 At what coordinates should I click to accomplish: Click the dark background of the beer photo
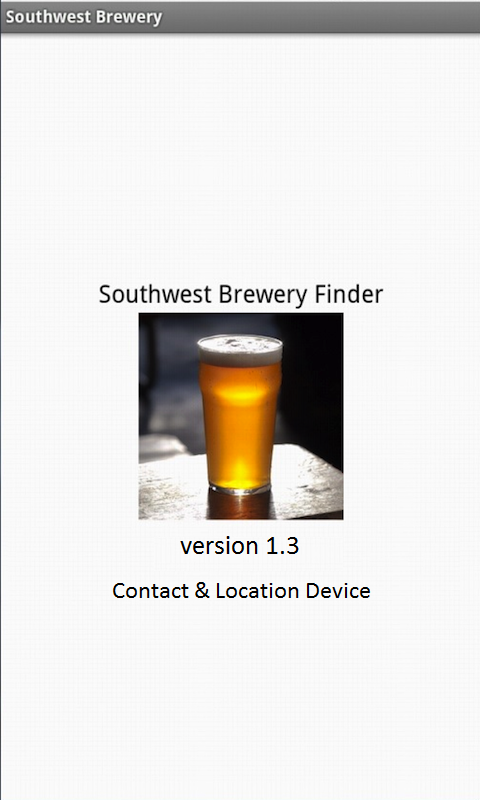[x=311, y=378]
